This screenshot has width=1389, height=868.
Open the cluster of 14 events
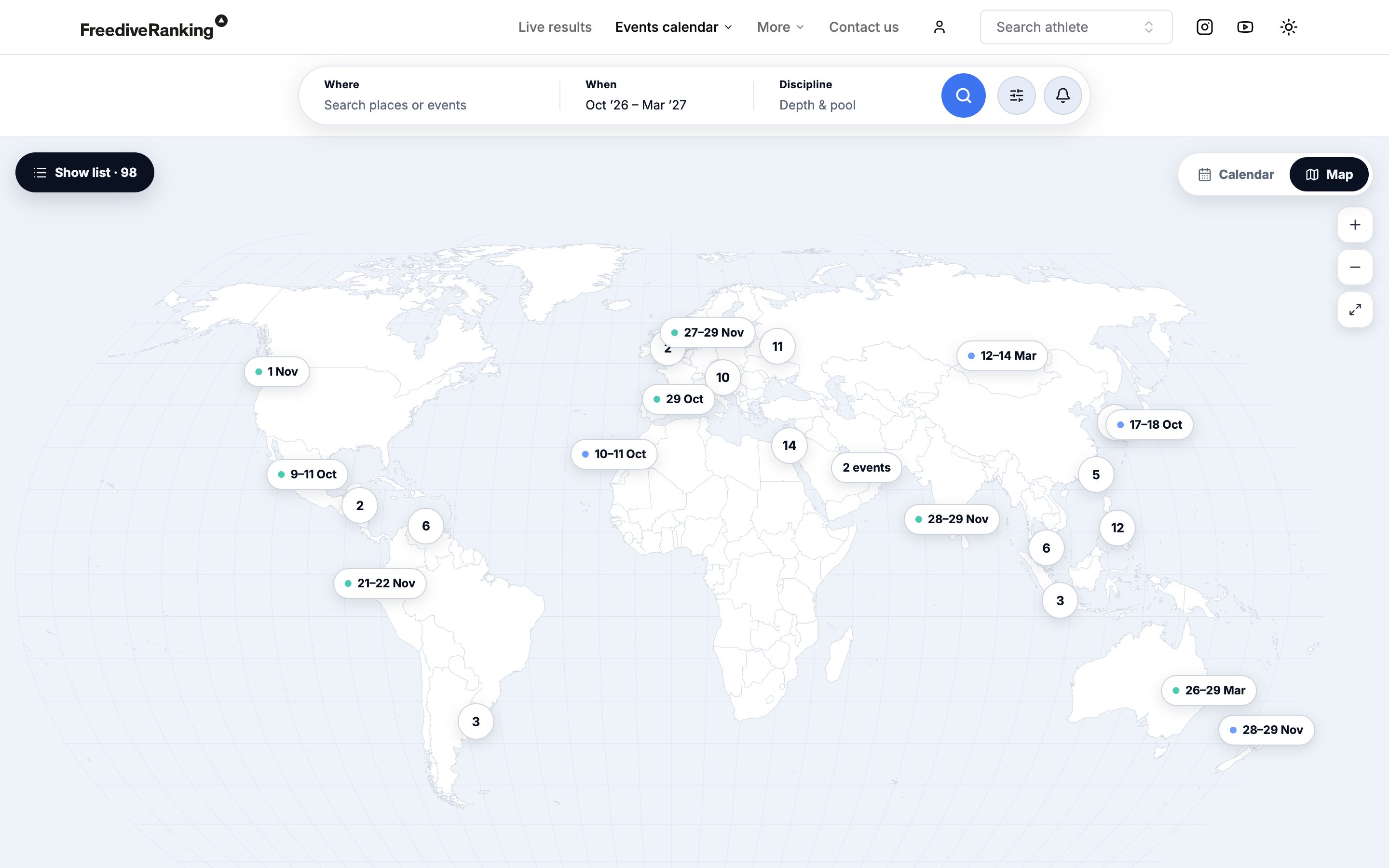(789, 446)
